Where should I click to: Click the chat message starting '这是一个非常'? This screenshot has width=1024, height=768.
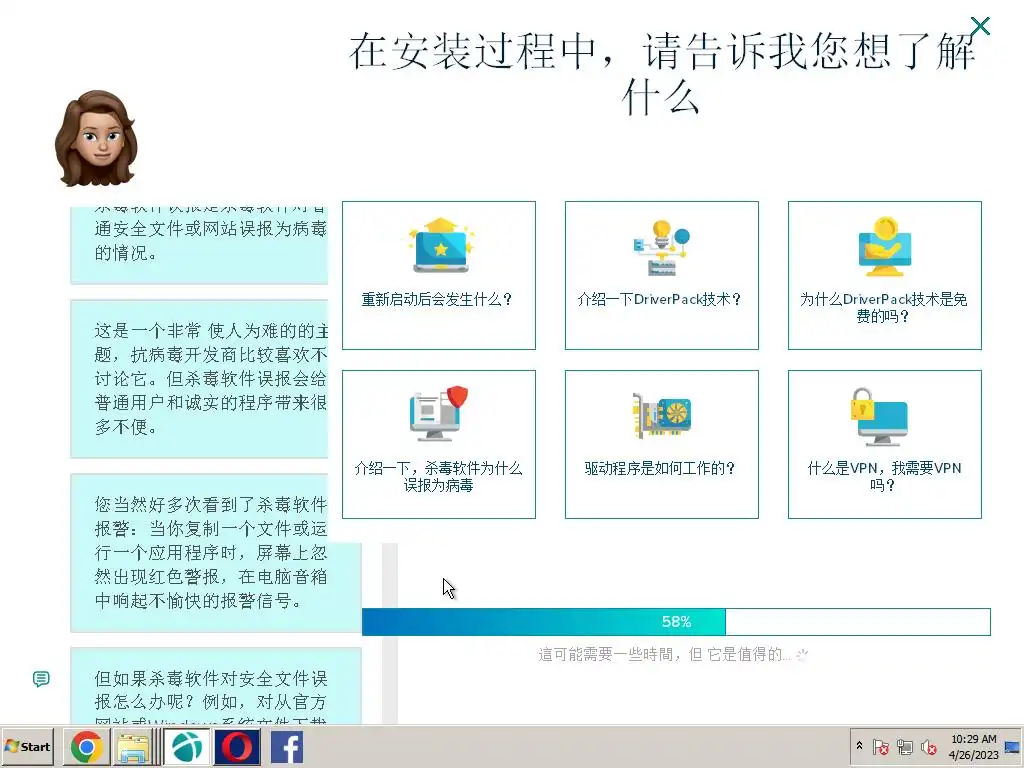point(199,379)
